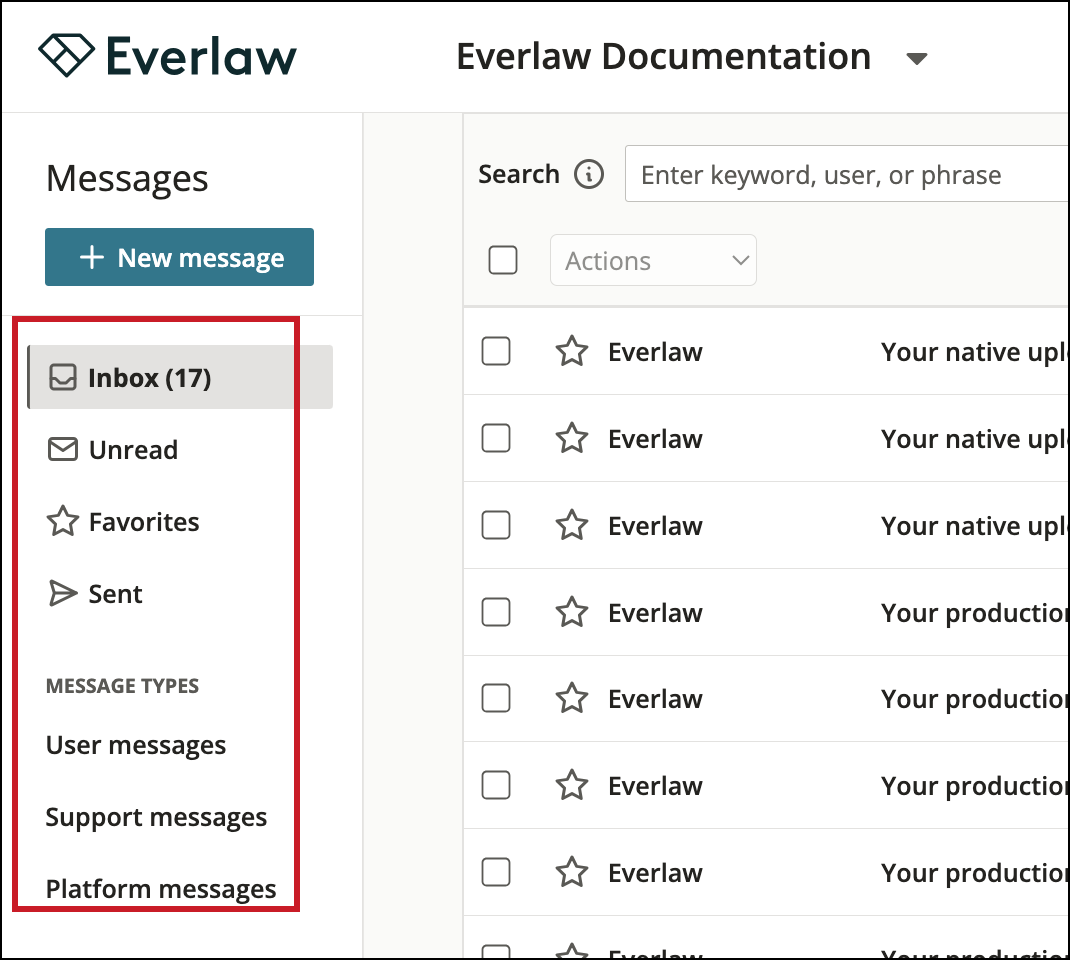Check the second 'Your native upl' row checkbox
The width and height of the screenshot is (1070, 960).
[496, 438]
